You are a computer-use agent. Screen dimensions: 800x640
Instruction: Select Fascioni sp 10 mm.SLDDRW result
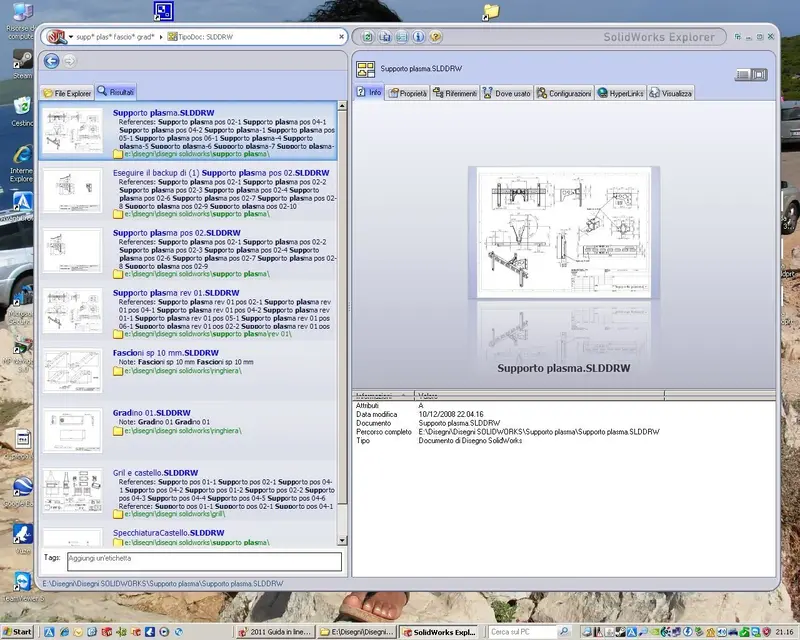[188, 371]
